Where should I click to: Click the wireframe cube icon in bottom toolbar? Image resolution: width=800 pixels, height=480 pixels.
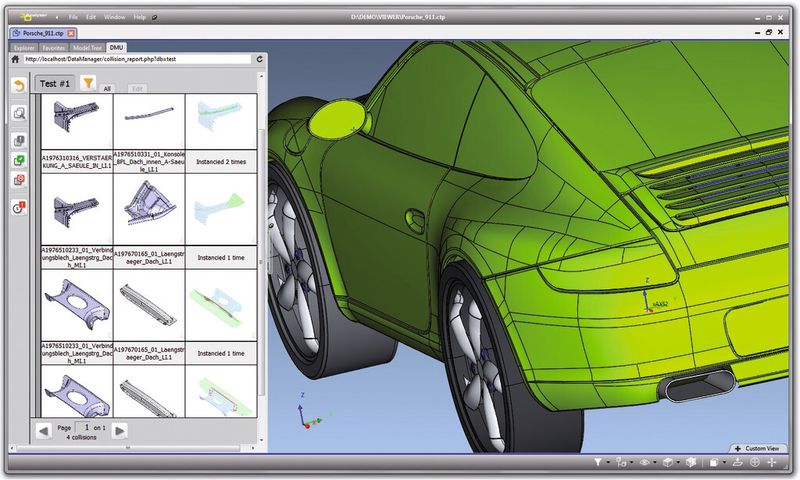click(667, 462)
